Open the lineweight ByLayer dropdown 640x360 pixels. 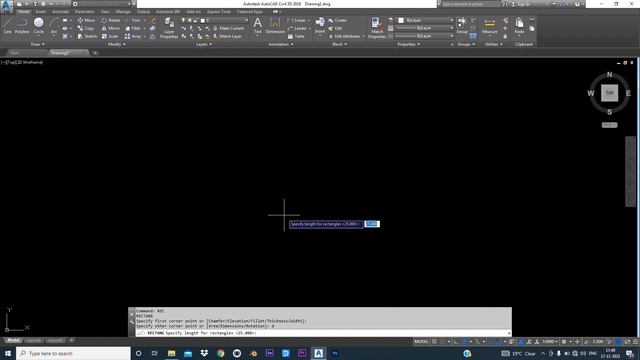tap(425, 28)
